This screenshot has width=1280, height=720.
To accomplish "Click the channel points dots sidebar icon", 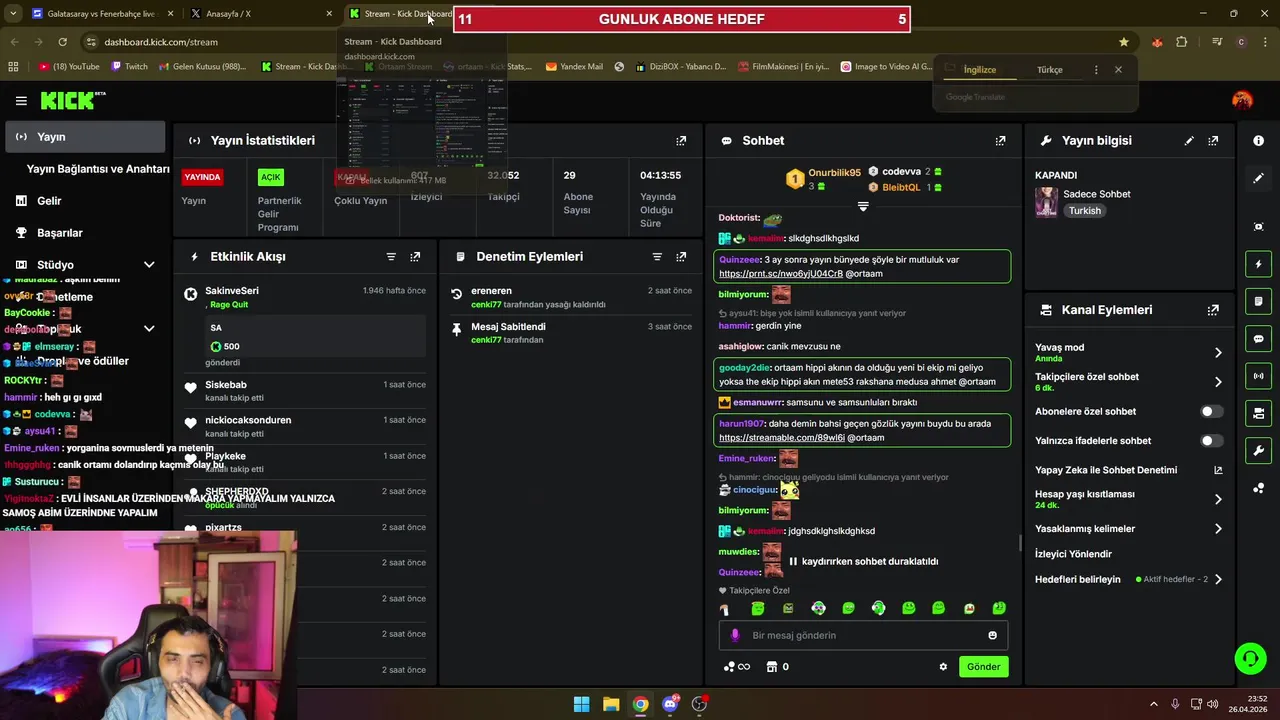I will (1258, 488).
